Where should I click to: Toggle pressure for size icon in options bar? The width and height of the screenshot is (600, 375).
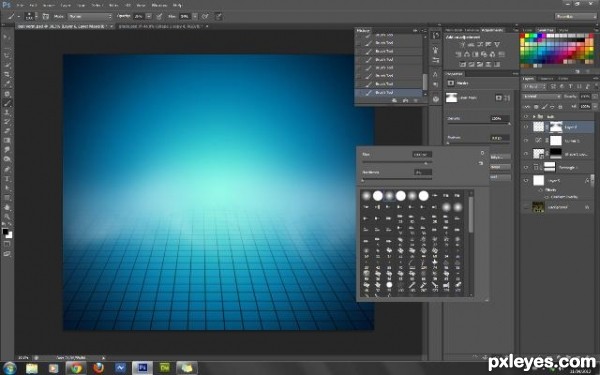[218, 16]
